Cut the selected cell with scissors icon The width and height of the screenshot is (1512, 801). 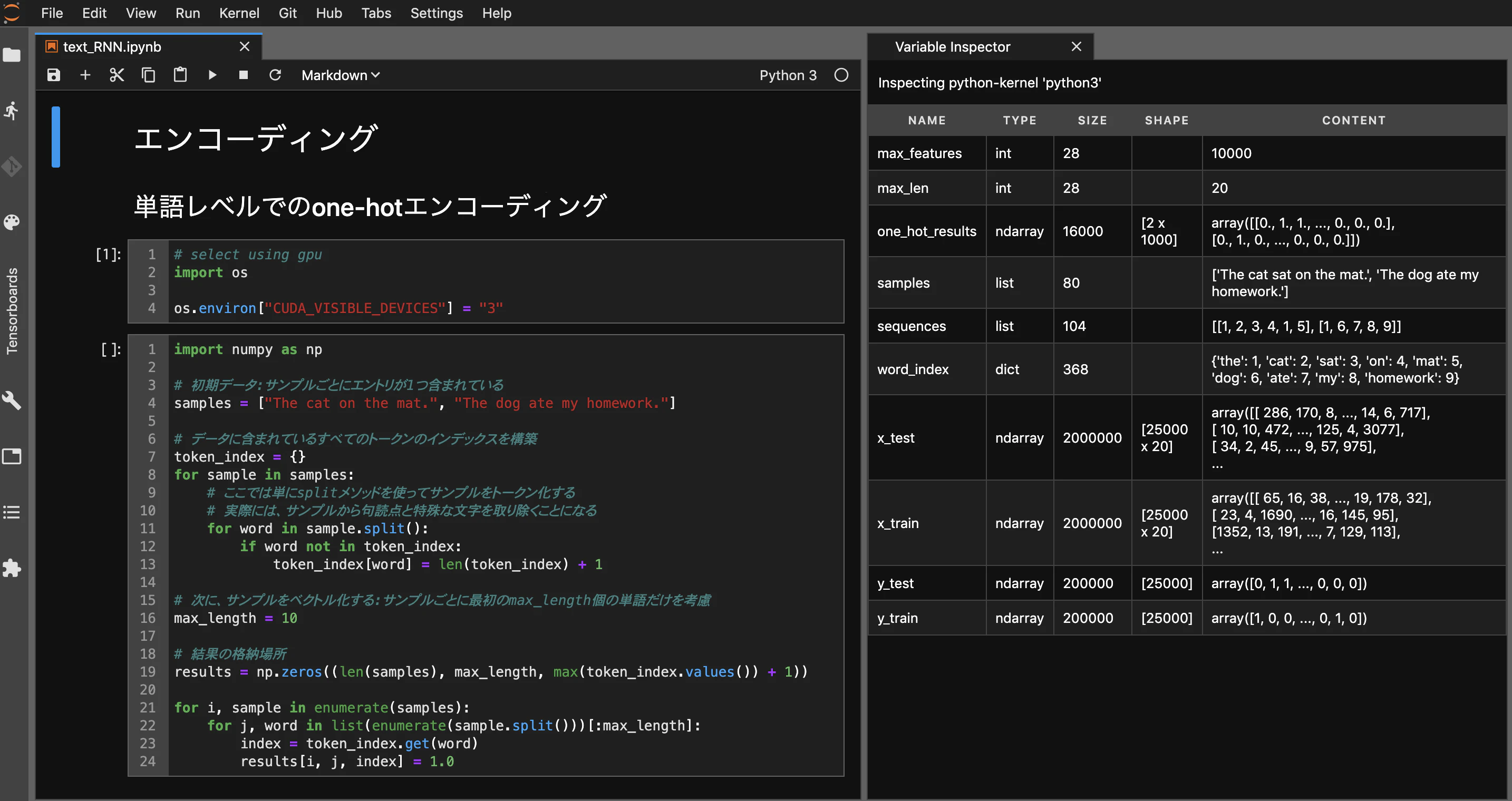point(117,75)
